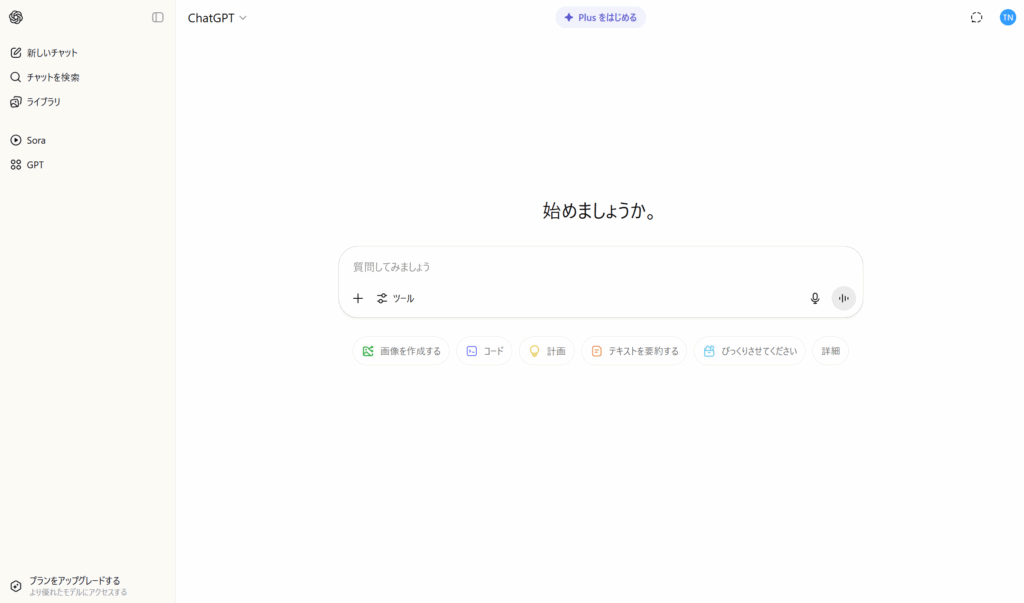Screen dimensions: 1024x603
Task: Select the テキストを要約する suggestion chip
Action: click(634, 351)
